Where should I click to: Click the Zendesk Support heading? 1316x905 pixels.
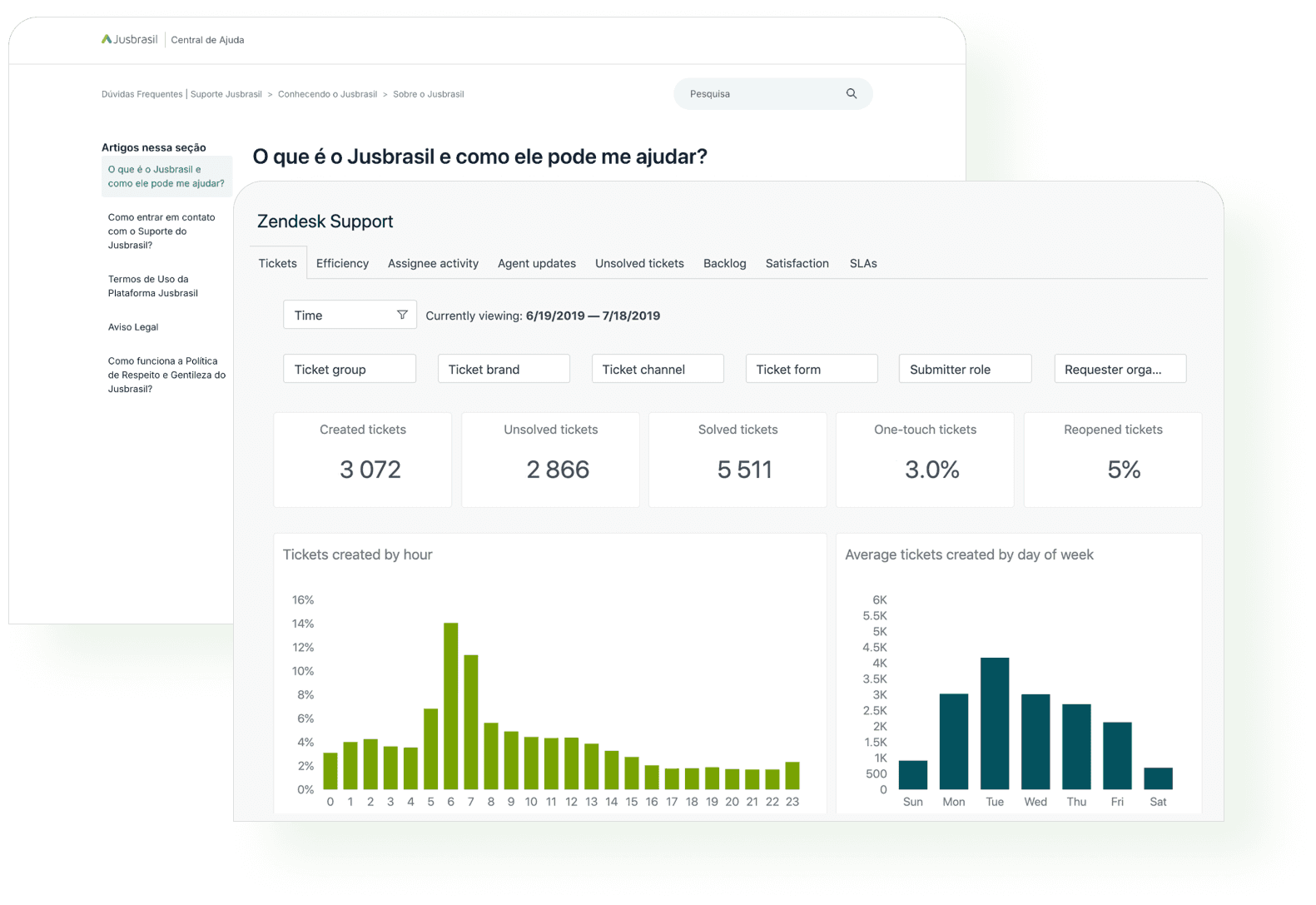[325, 221]
